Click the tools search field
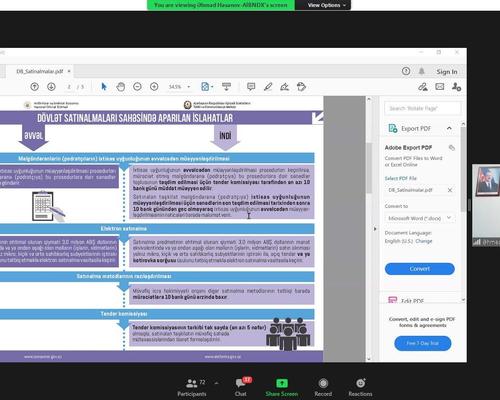The width and height of the screenshot is (500, 400). coord(423,108)
